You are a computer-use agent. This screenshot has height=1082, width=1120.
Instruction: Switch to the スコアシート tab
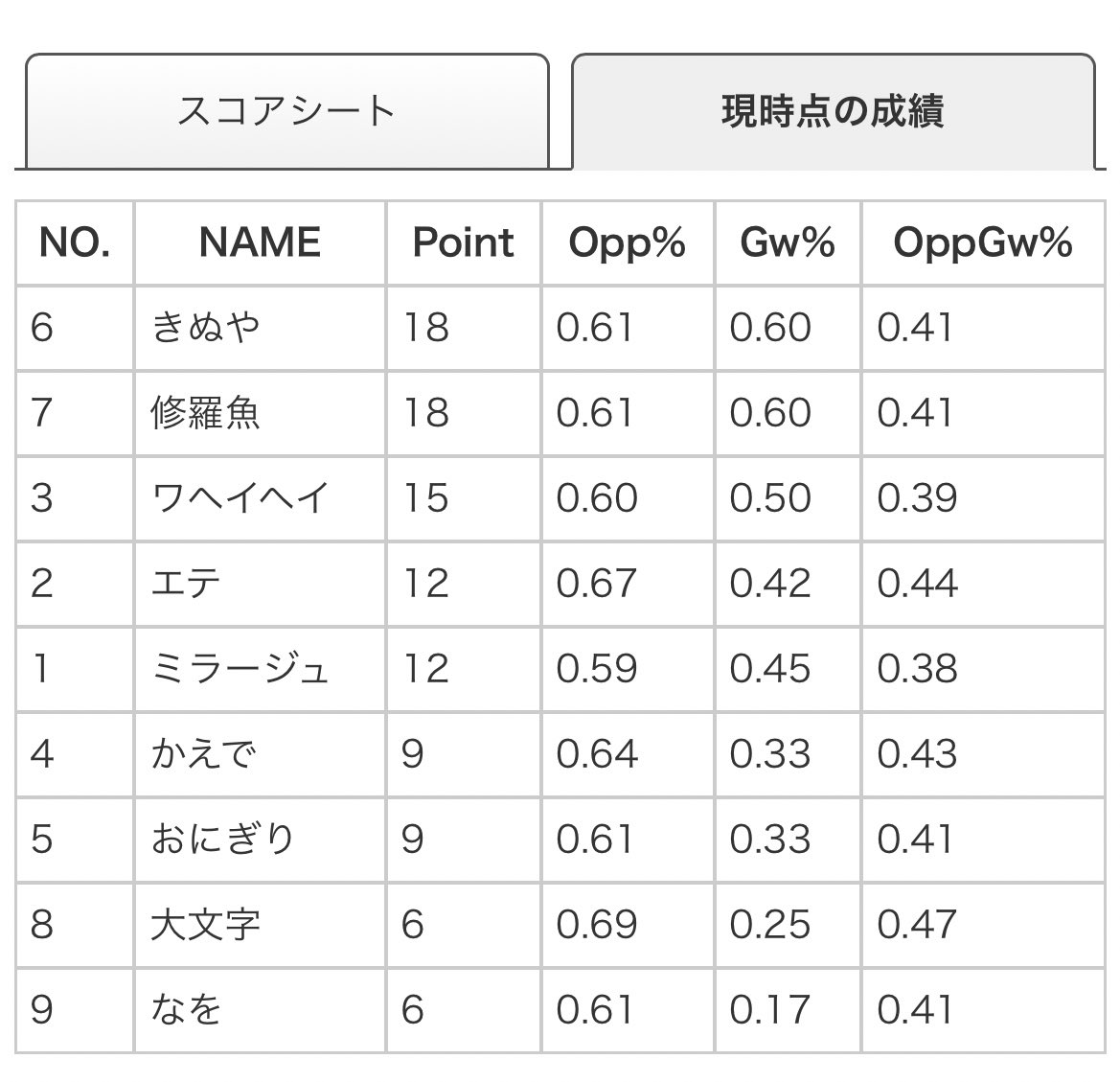tap(286, 111)
